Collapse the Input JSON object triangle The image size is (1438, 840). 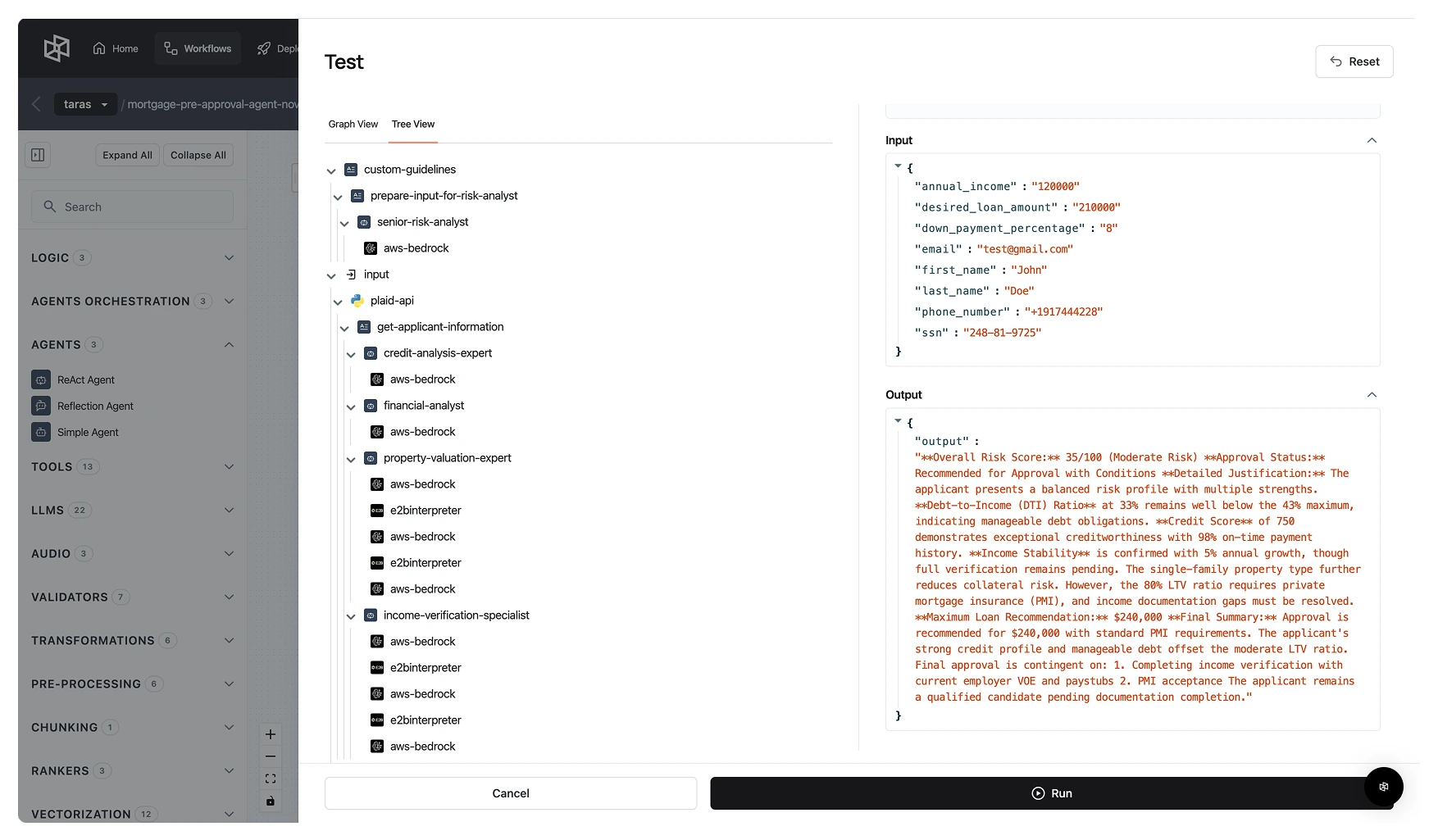(x=898, y=166)
